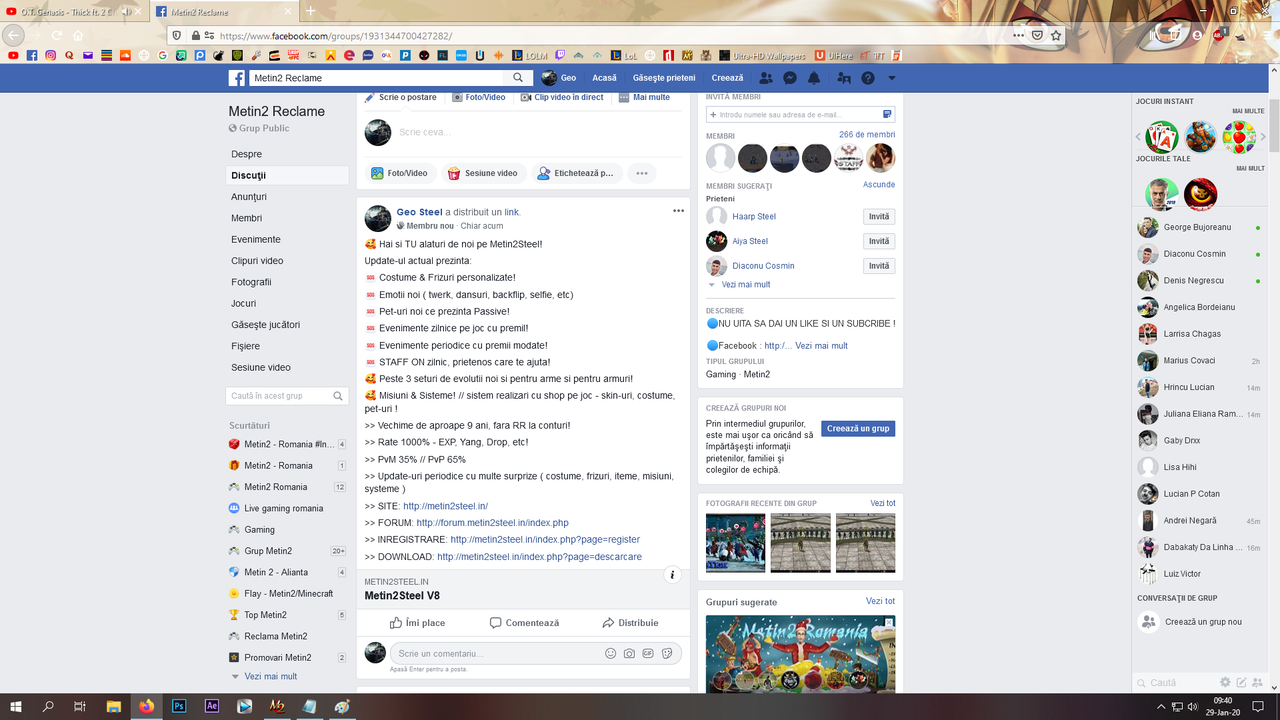Open the suggested Metin2 Romania group image

tap(800, 654)
